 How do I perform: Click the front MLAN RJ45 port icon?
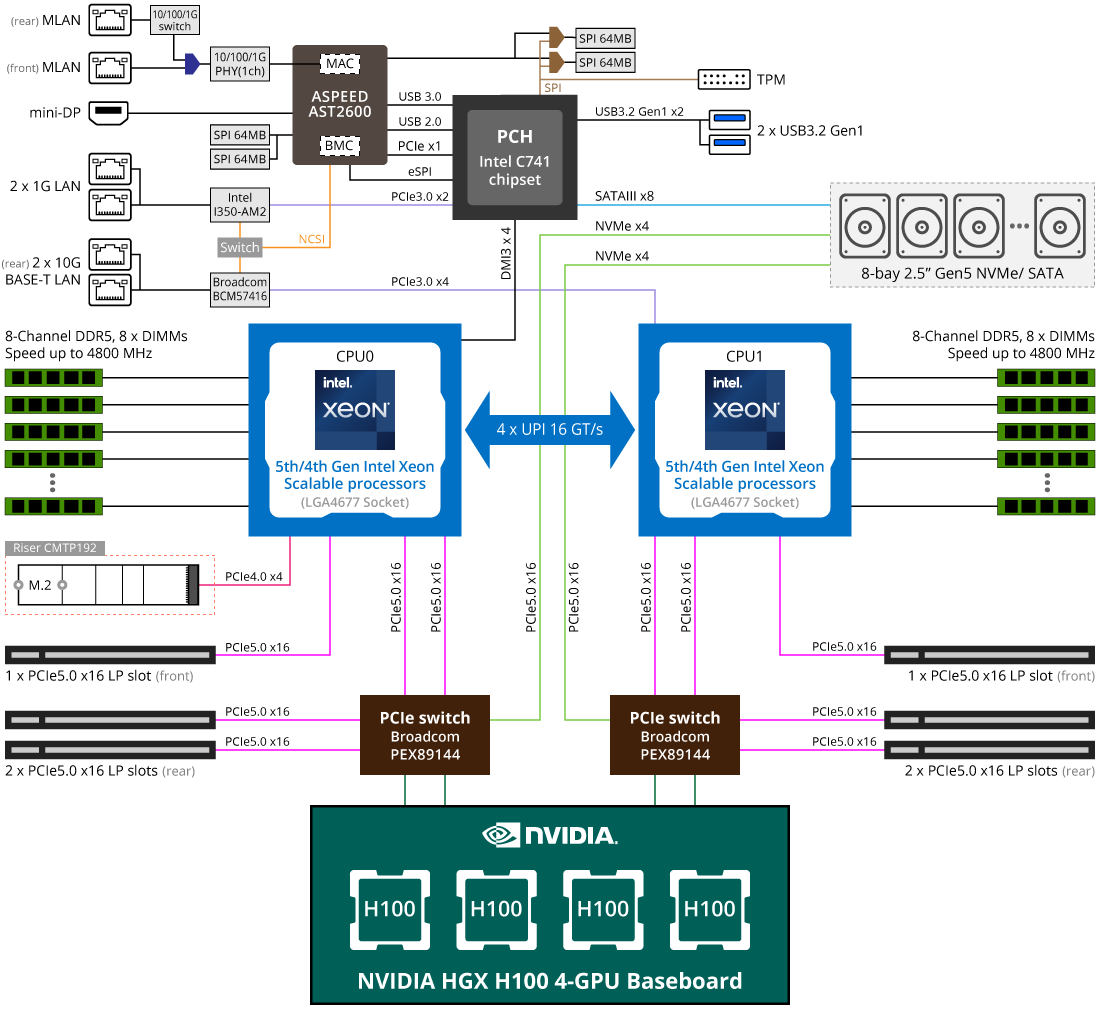[x=110, y=67]
